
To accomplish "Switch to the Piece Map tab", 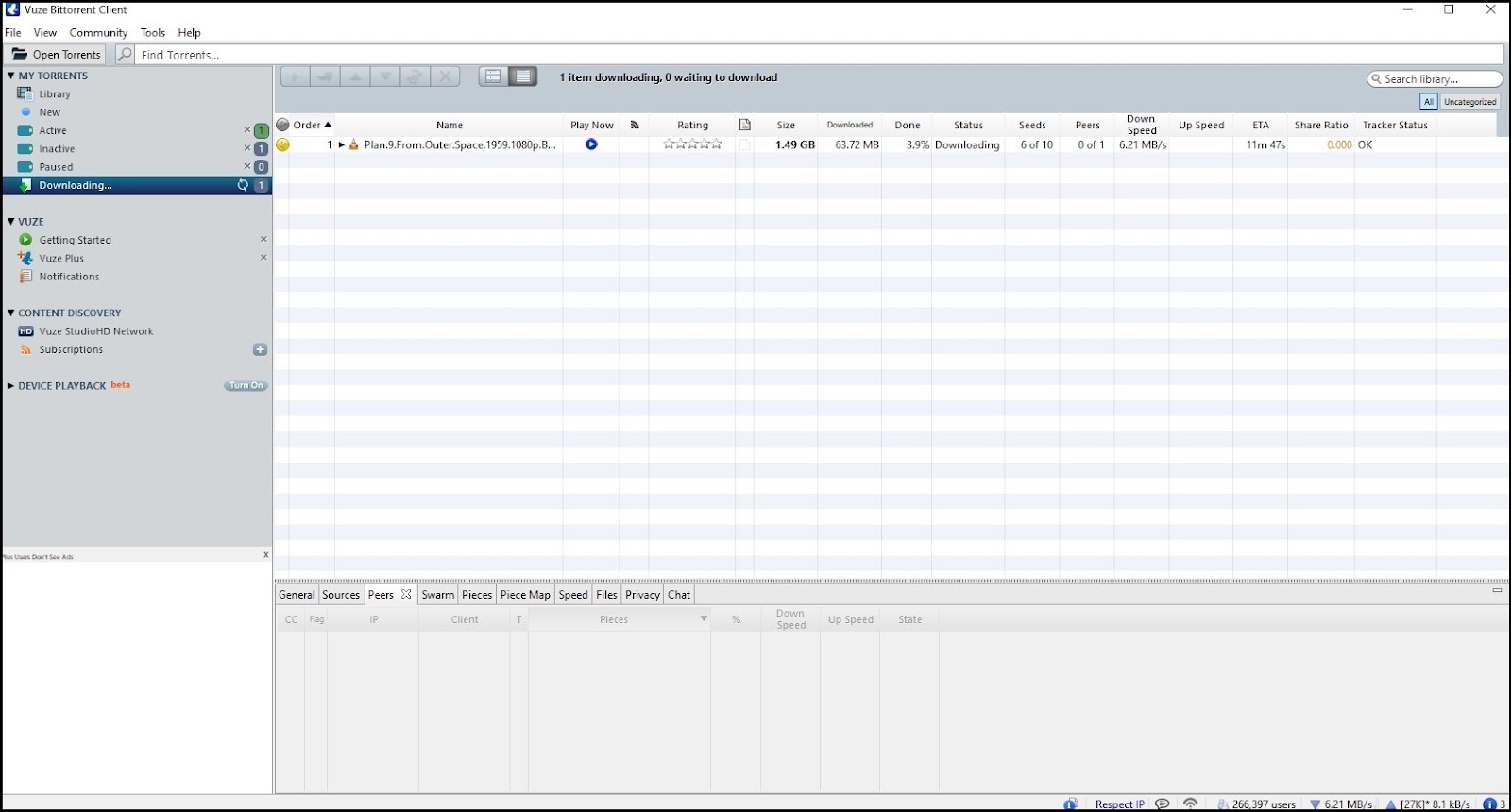I will point(525,595).
